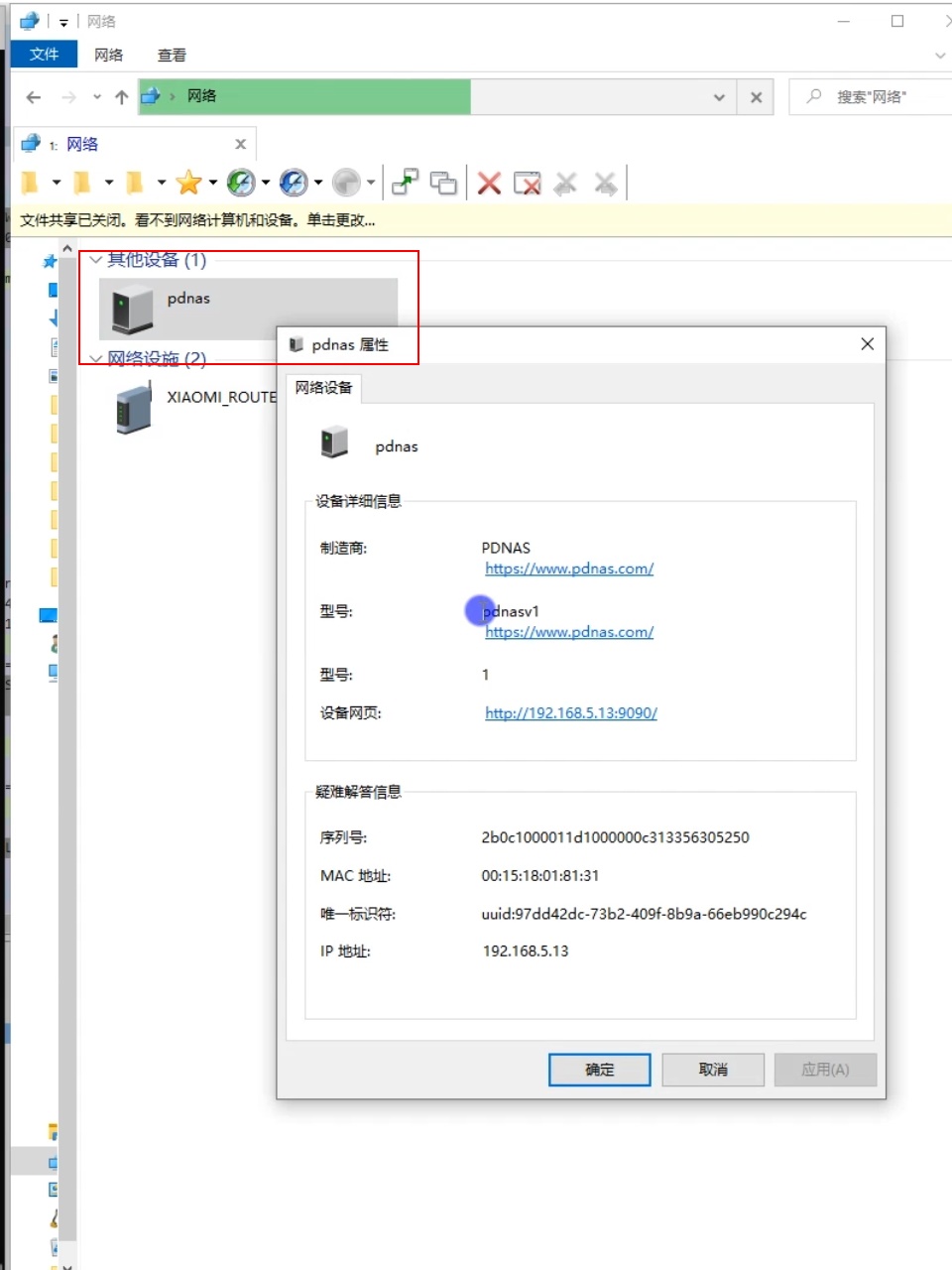This screenshot has width=952, height=1270.
Task: Click the favorites star icon in toolbar
Action: tap(188, 183)
